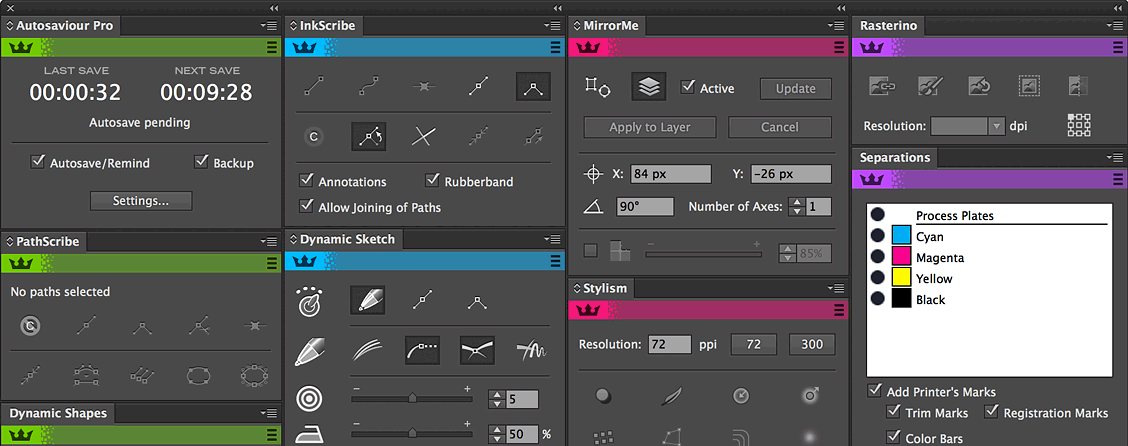Select the highlighted pencil tool in Dynamic Sketch
The width and height of the screenshot is (1128, 446).
pos(368,300)
